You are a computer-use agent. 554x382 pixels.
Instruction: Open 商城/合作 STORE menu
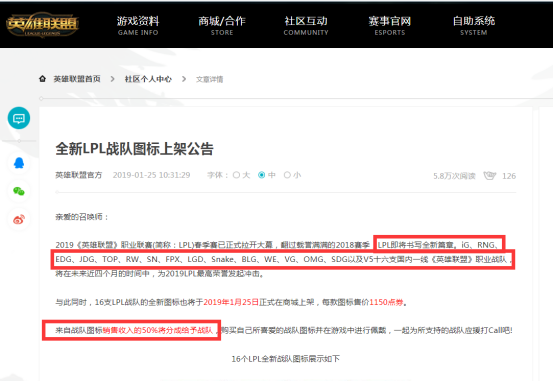[x=222, y=25]
